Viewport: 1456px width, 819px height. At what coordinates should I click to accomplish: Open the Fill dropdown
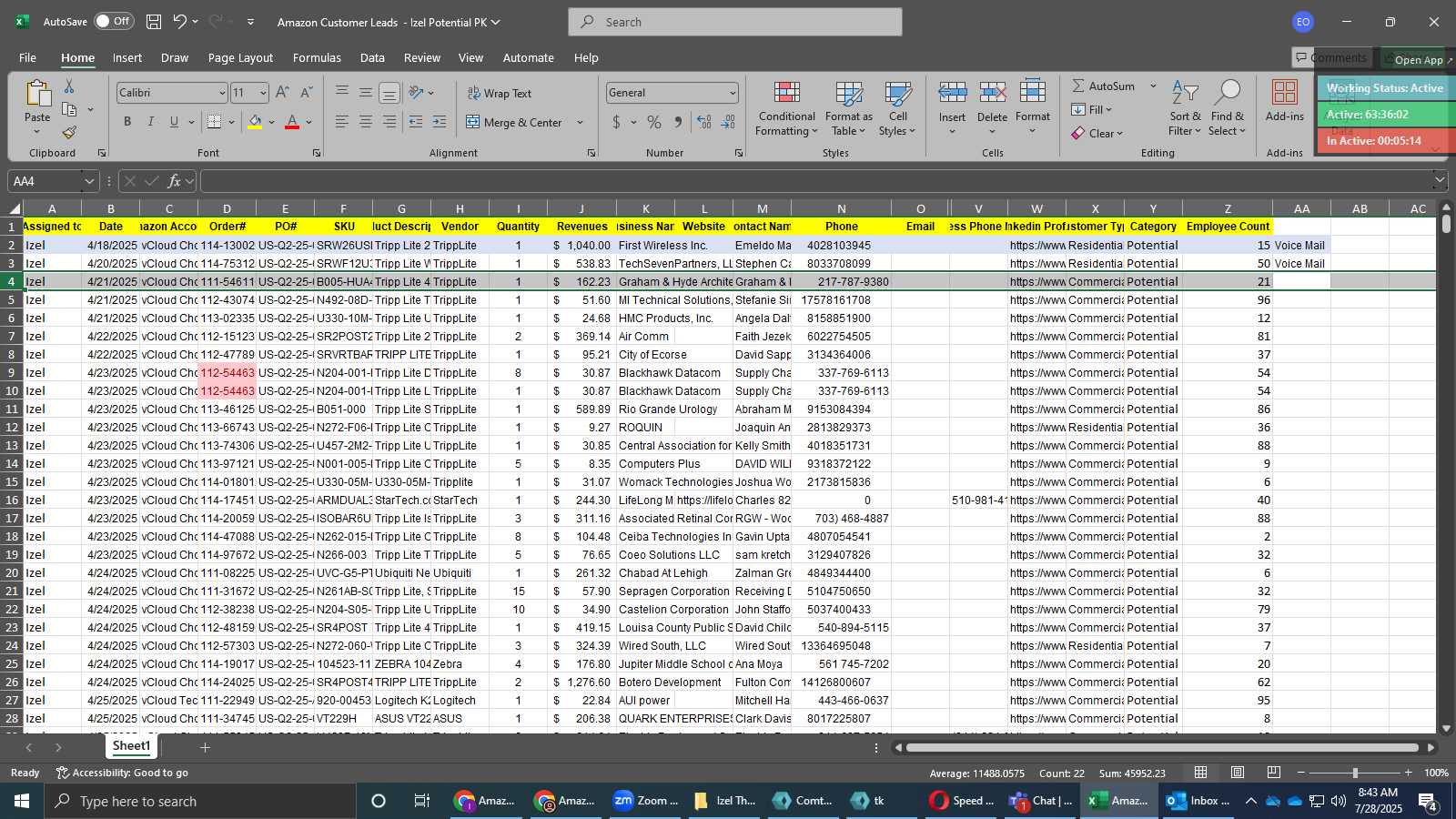pos(1092,109)
